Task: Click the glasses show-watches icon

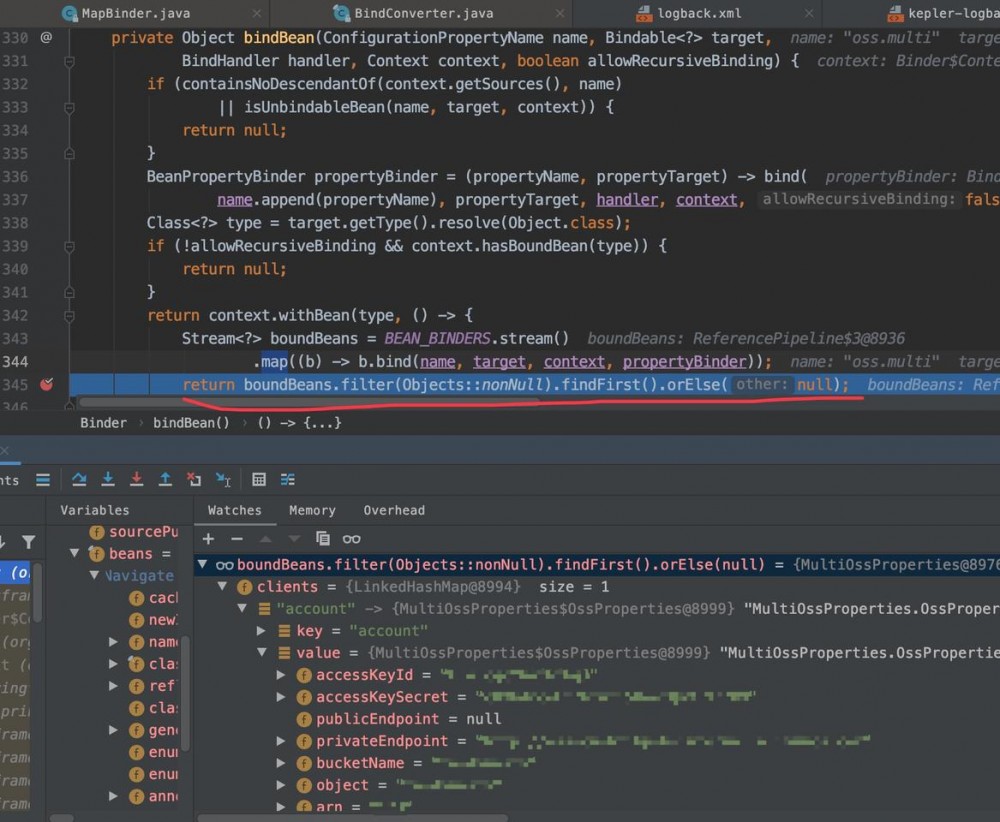Action: coord(351,539)
